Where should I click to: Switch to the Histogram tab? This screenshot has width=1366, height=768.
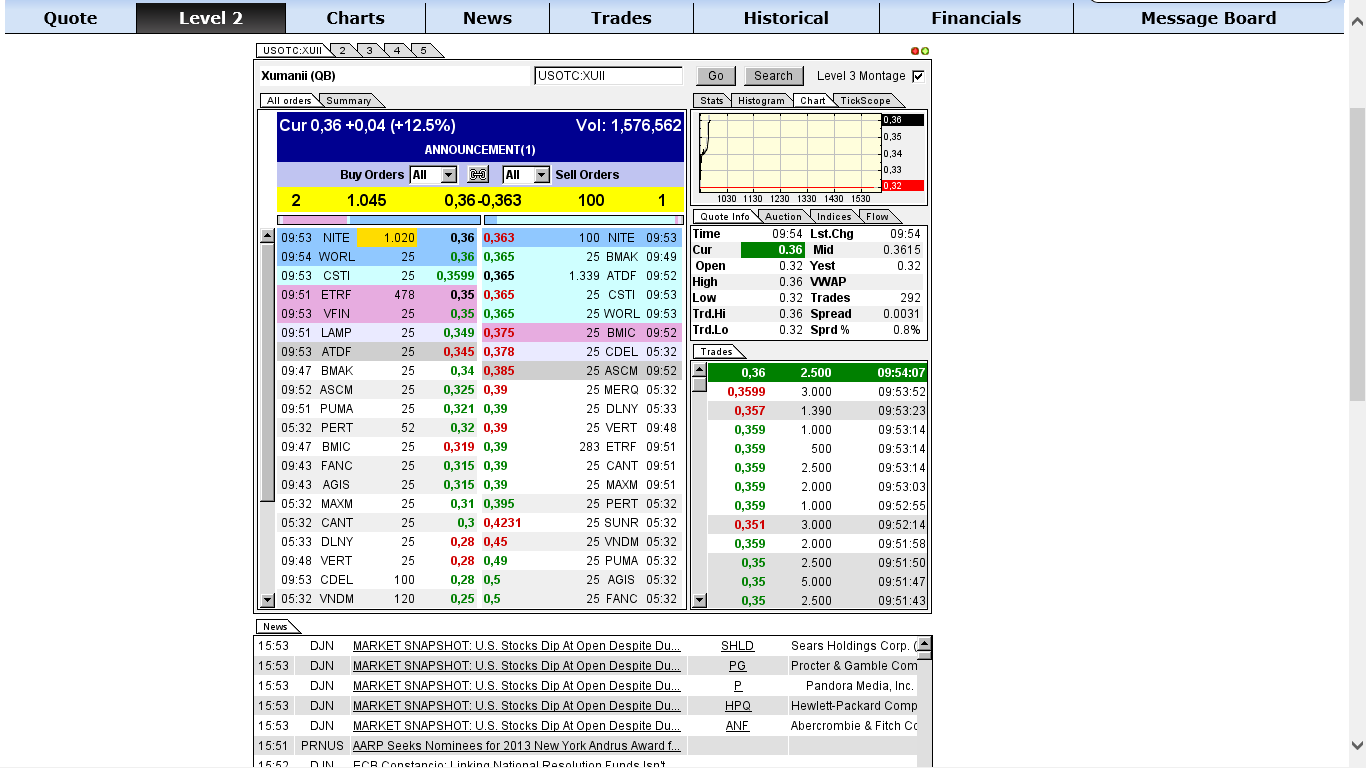tap(761, 101)
